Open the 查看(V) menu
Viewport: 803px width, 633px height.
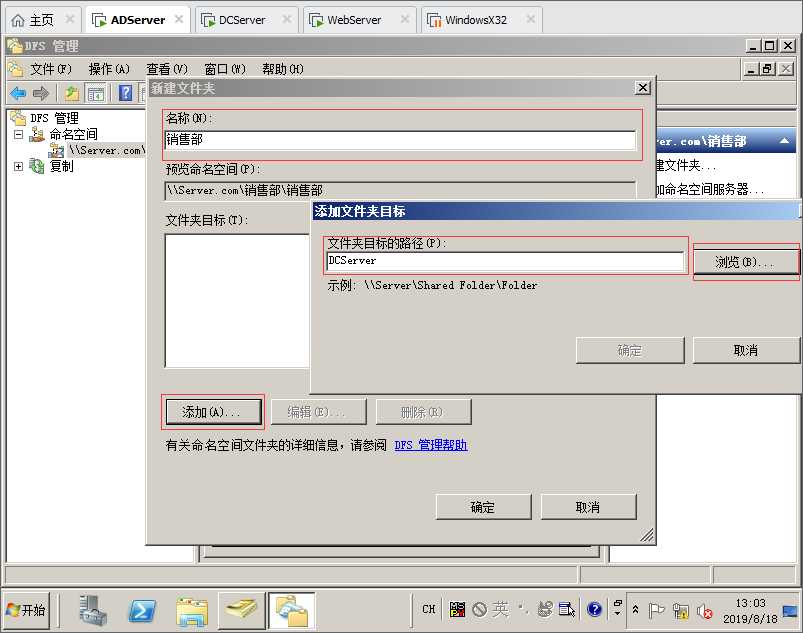click(166, 69)
